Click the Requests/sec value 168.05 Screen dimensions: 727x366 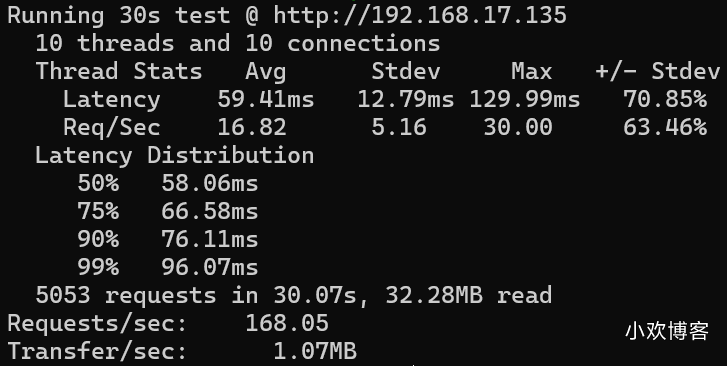click(287, 323)
